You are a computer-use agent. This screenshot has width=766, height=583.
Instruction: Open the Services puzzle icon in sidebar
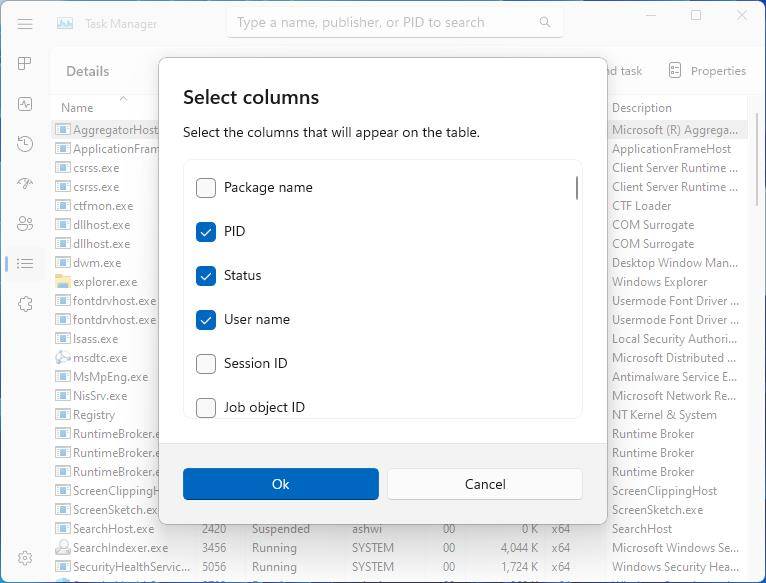click(x=25, y=303)
